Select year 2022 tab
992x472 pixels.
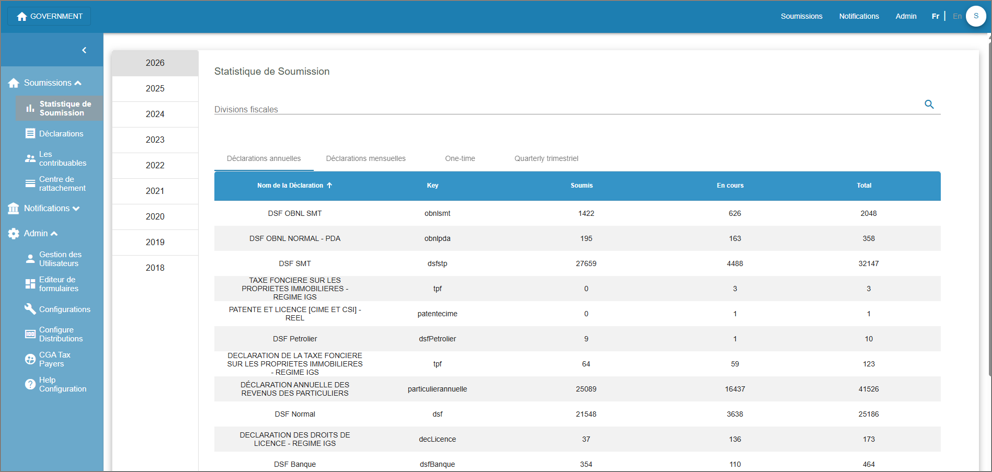click(x=155, y=166)
